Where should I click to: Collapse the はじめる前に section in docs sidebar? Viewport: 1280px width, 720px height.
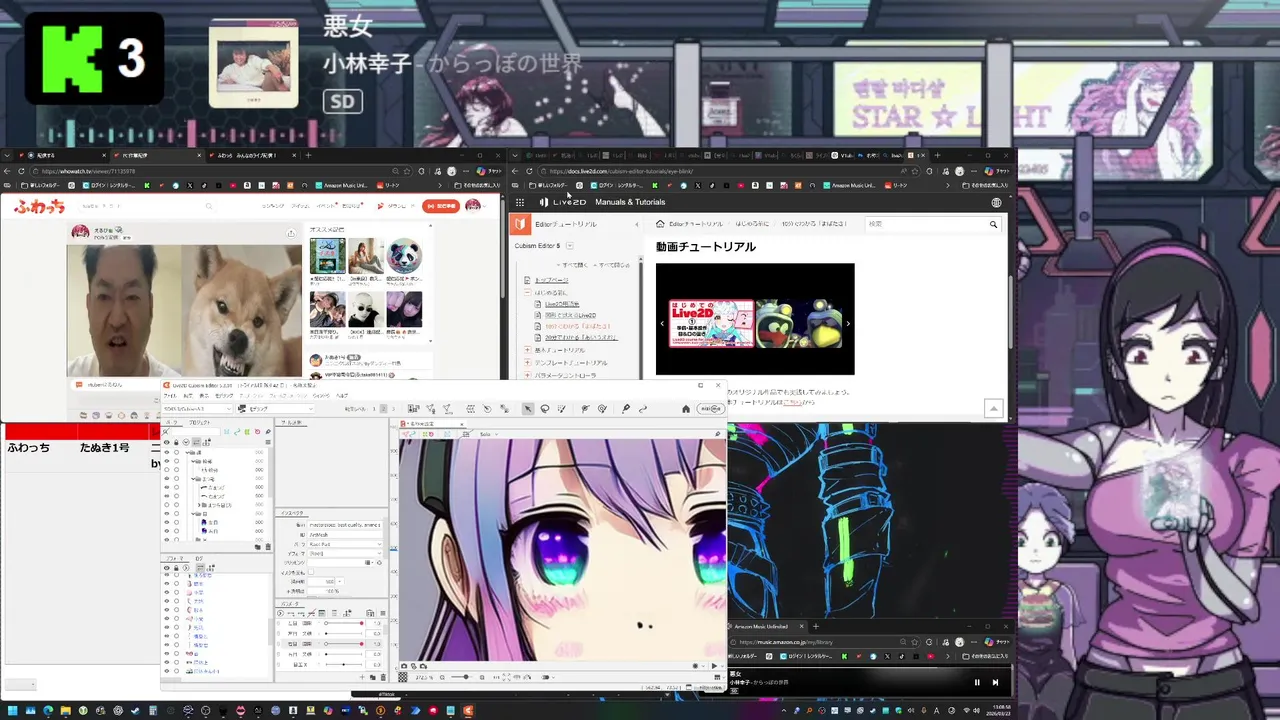click(x=528, y=293)
